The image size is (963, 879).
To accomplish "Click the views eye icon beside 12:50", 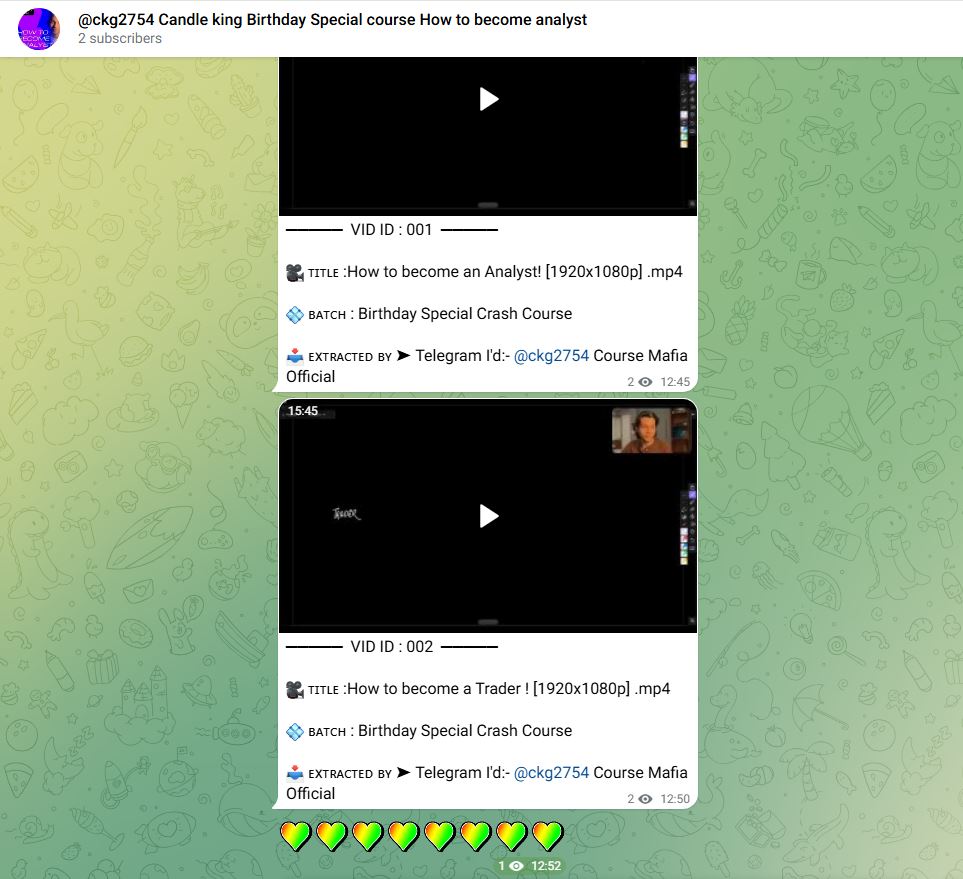I will 645,799.
